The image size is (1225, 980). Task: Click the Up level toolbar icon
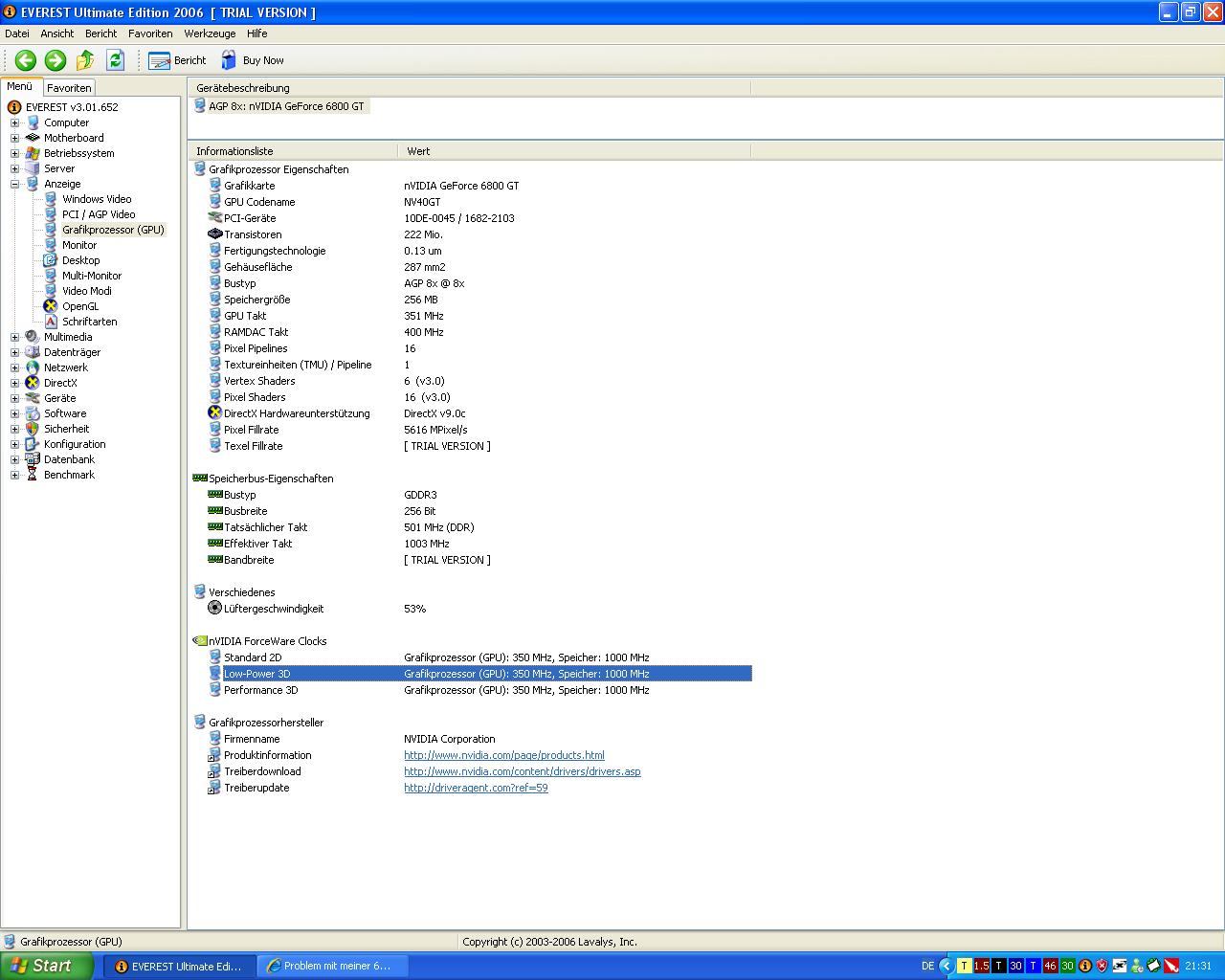point(85,60)
